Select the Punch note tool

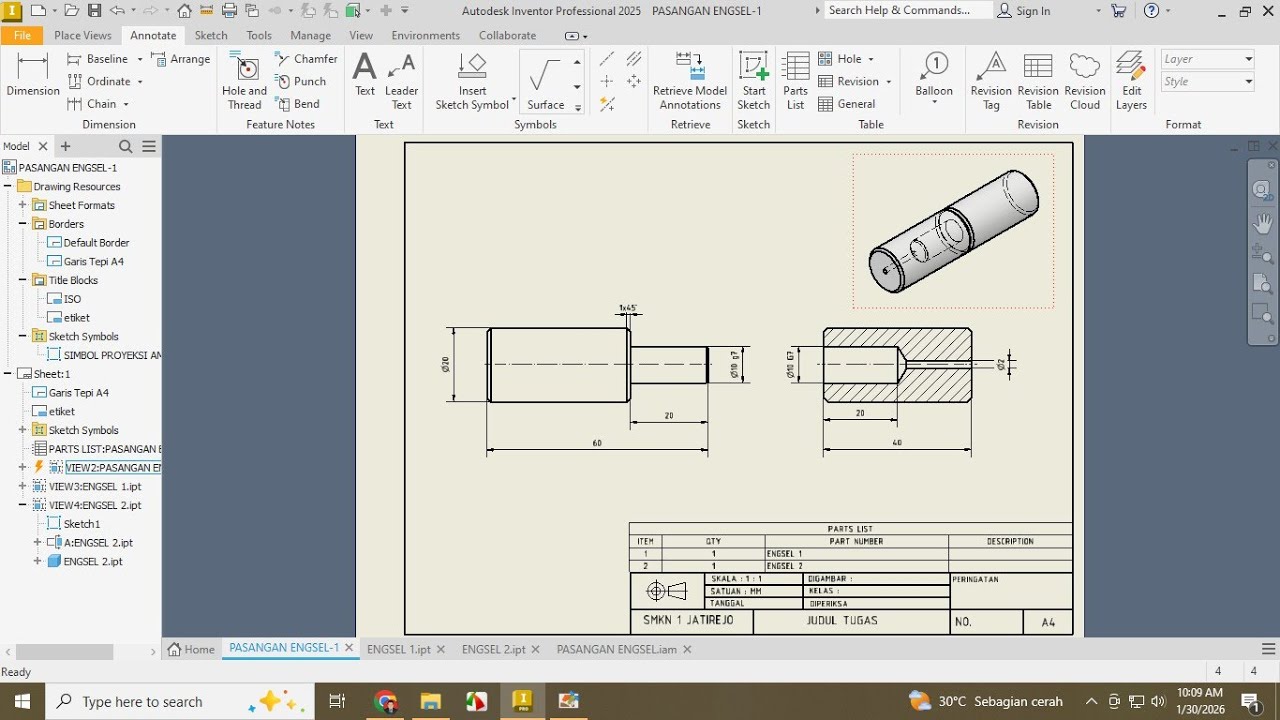coord(301,81)
